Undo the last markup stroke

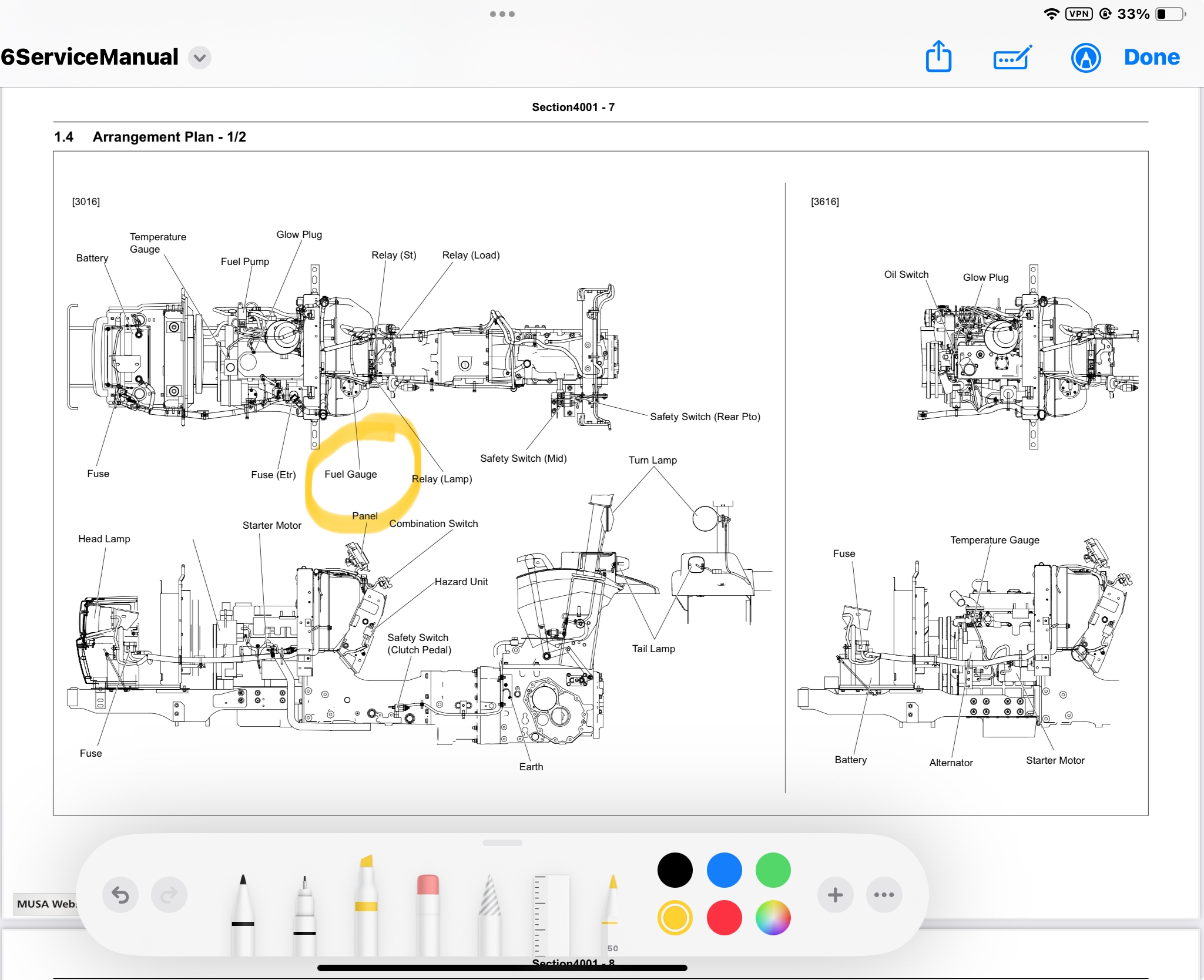120,895
